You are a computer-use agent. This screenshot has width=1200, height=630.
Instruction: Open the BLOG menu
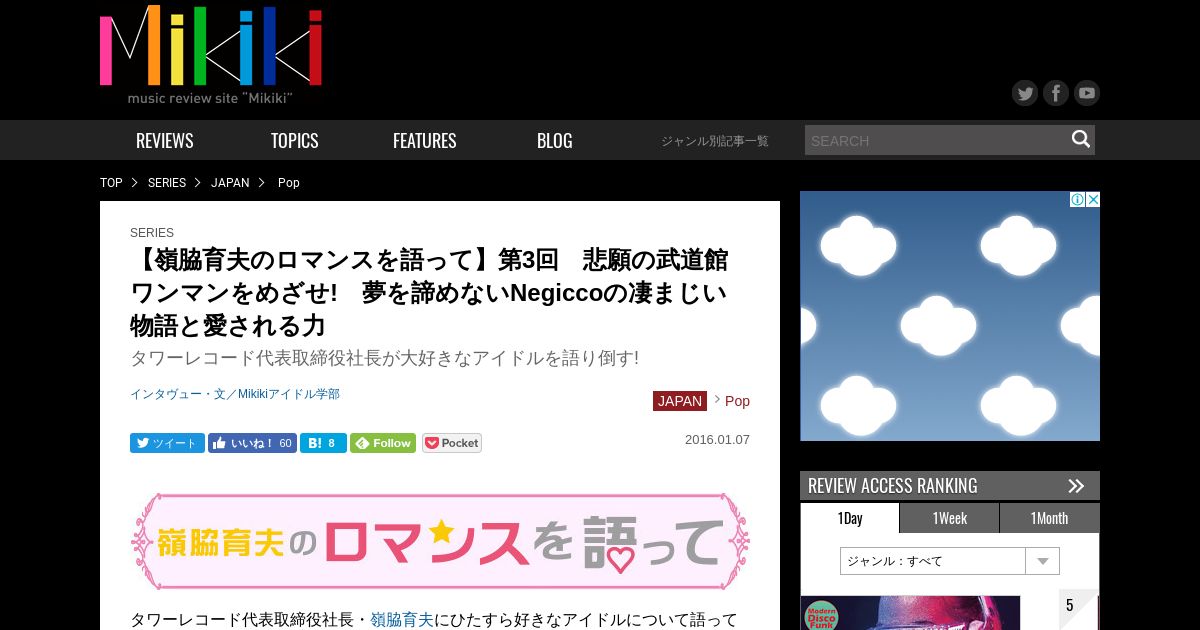555,140
